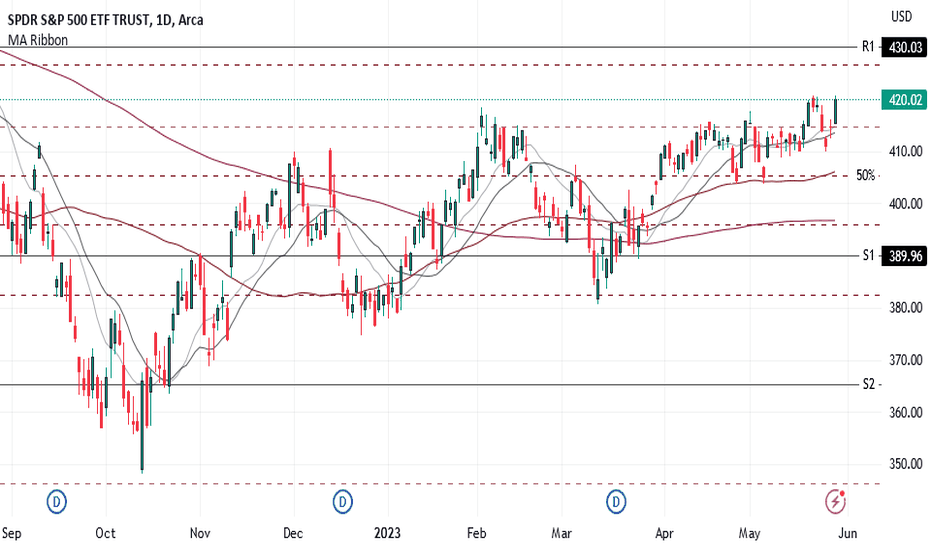Click the dividend marker in mid-March
The height and width of the screenshot is (550, 932).
click(616, 502)
